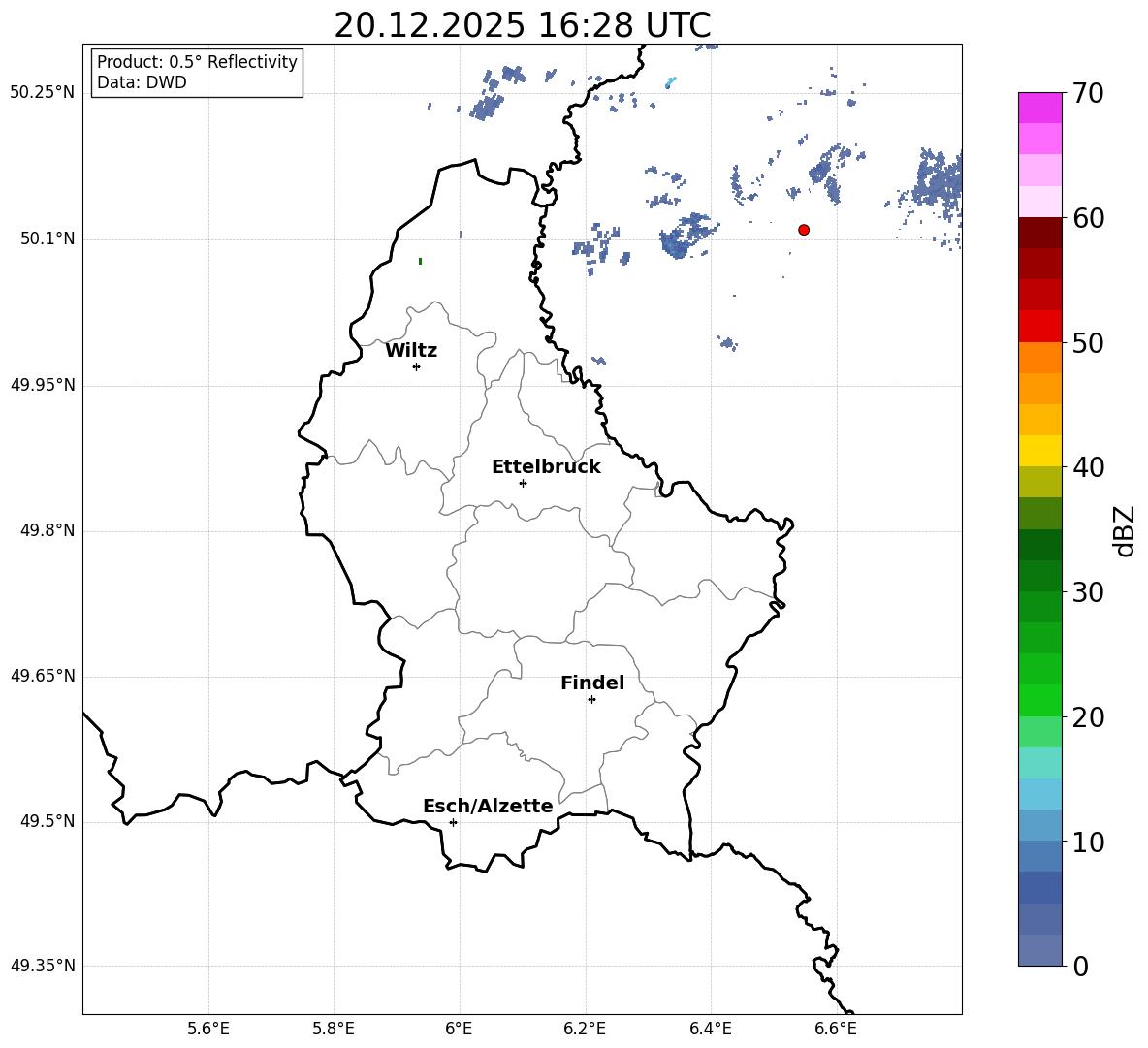Click the colorbar tick label 70
This screenshot has width=1148, height=1048.
click(x=1088, y=94)
